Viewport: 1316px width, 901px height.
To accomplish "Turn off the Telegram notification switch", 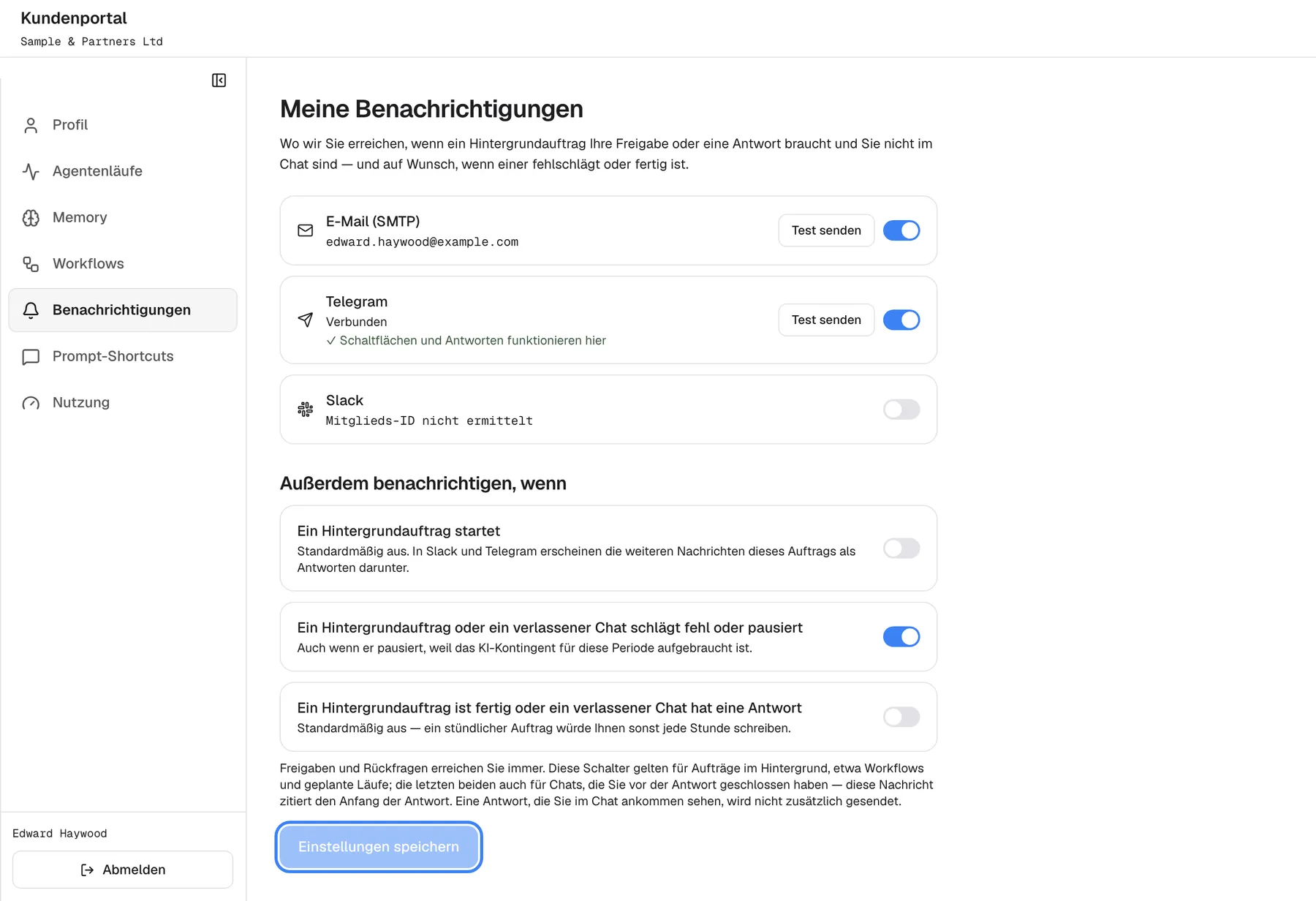I will (901, 320).
